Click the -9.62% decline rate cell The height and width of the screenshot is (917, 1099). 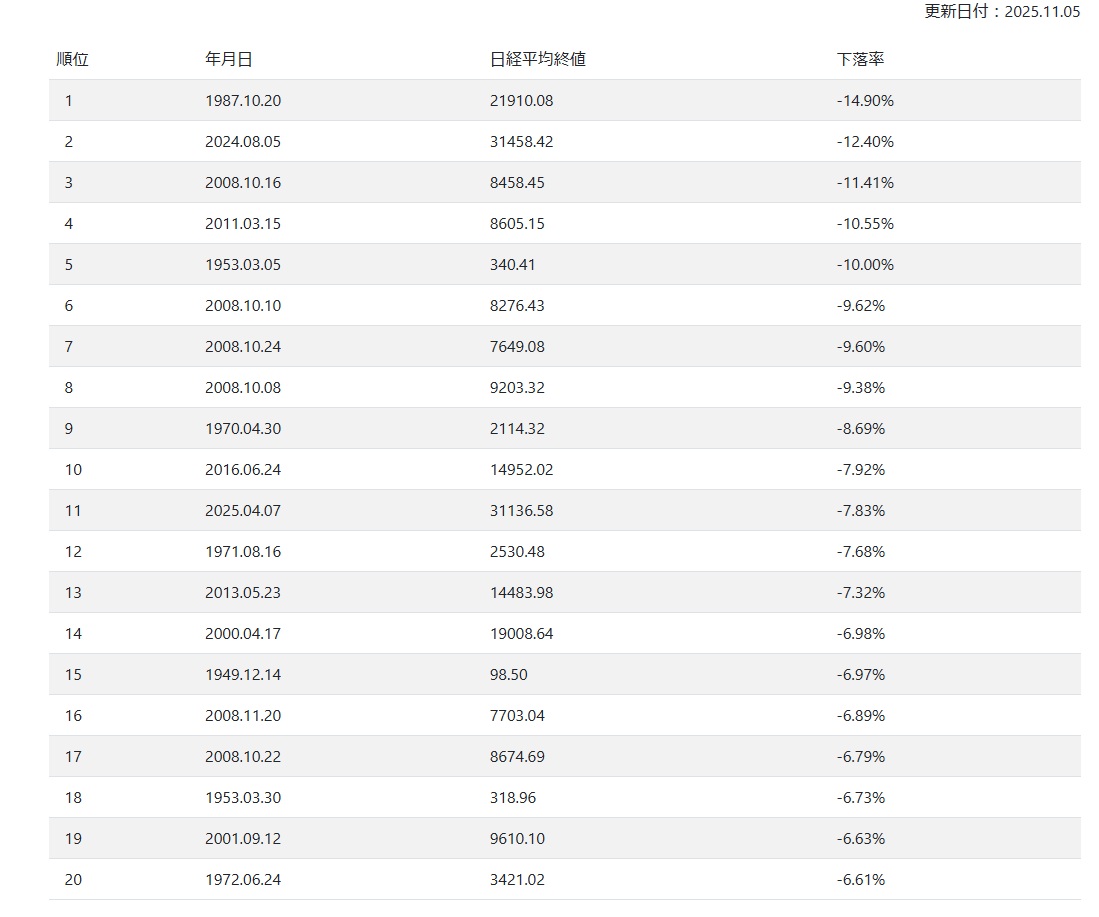coord(861,306)
